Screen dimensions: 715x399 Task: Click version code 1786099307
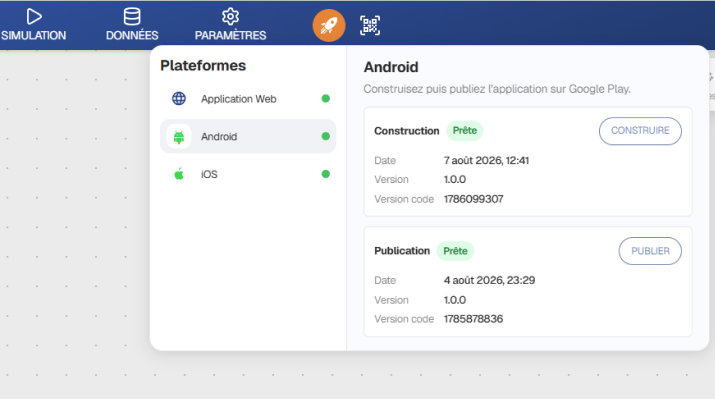474,199
